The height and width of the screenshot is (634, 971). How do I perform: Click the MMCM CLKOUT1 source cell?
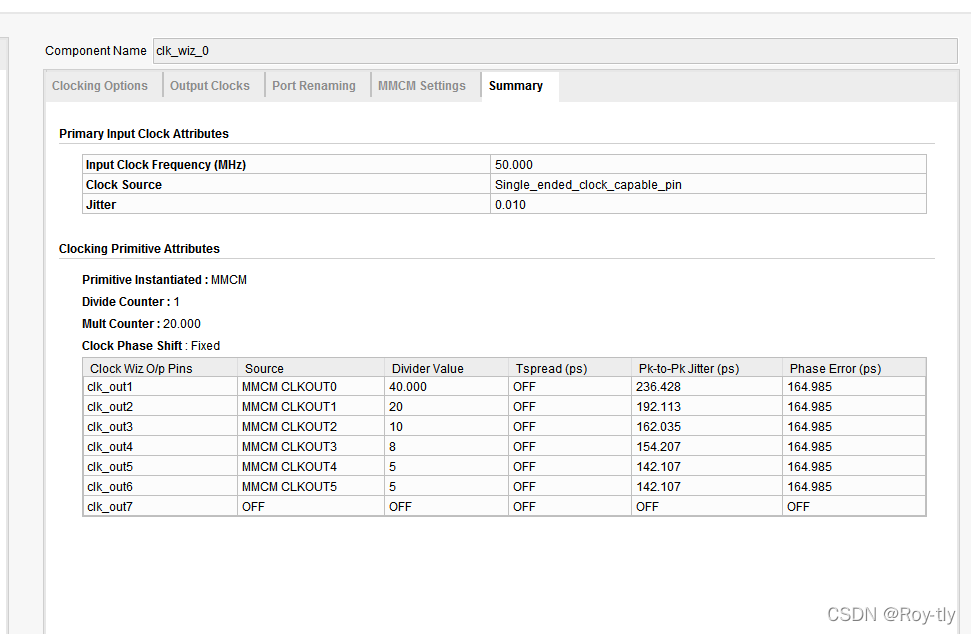311,407
